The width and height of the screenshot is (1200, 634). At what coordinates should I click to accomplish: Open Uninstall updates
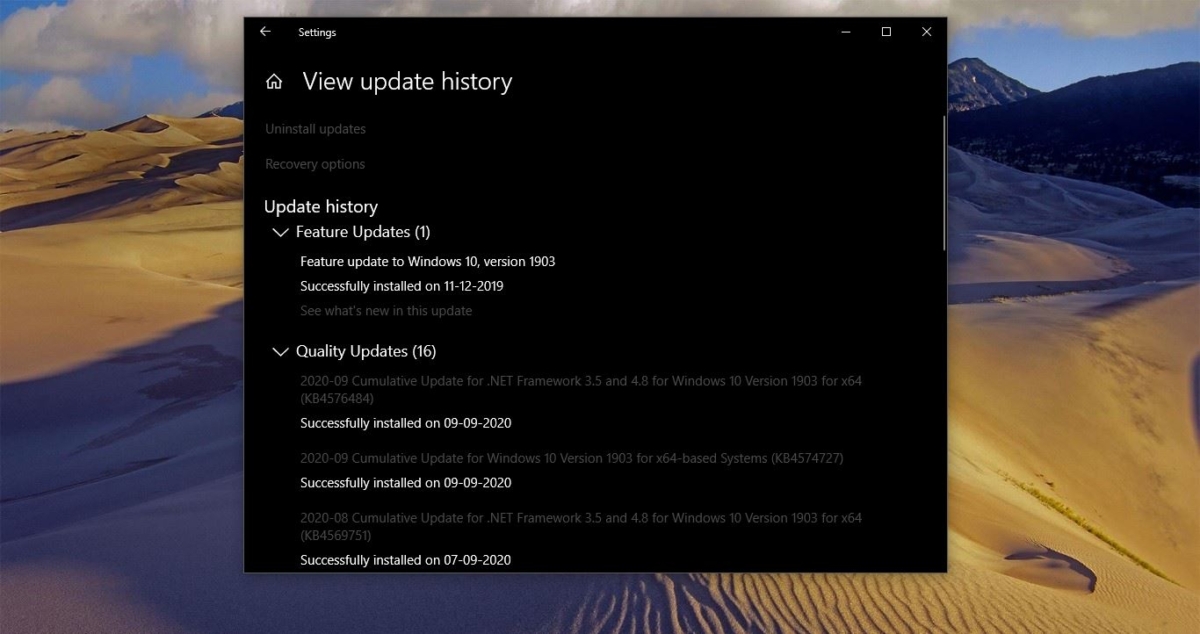coord(315,128)
